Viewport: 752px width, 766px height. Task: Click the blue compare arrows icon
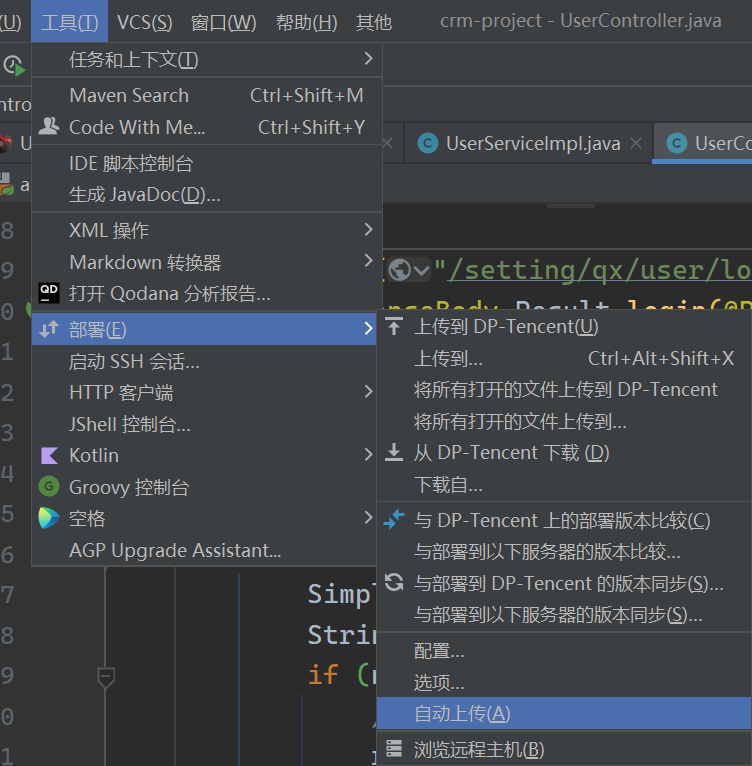point(394,519)
